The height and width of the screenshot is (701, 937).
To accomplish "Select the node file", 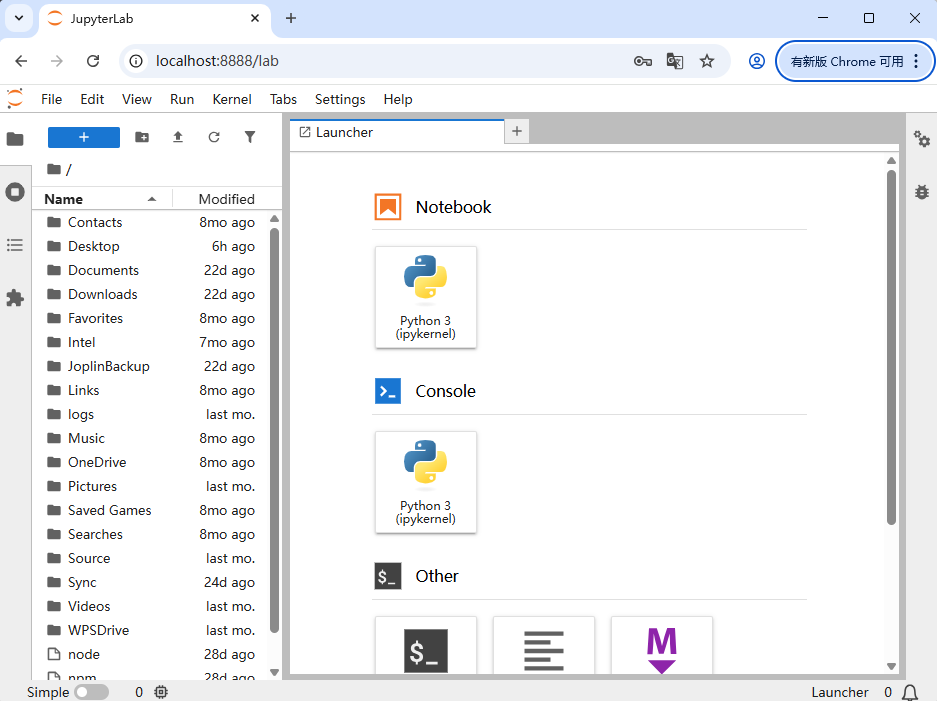I will [151, 654].
